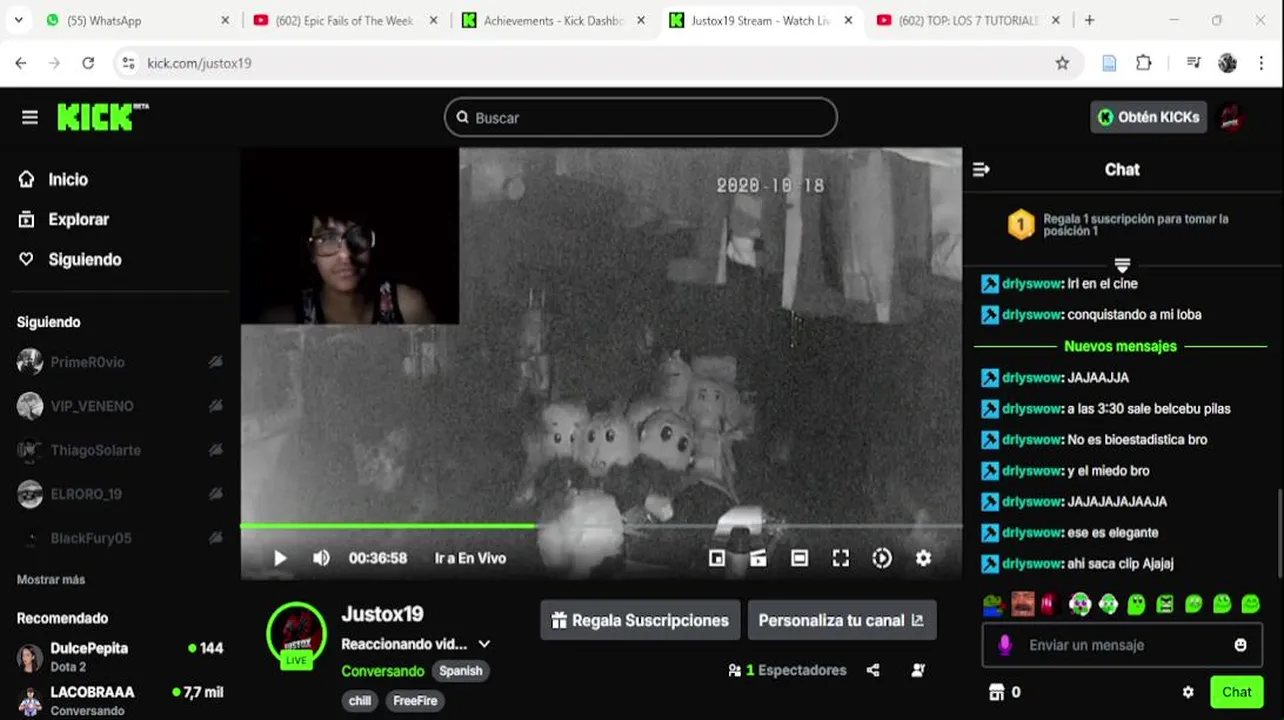The image size is (1284, 720).
Task: Open the Siguiendo sidebar page
Action: click(70, 259)
